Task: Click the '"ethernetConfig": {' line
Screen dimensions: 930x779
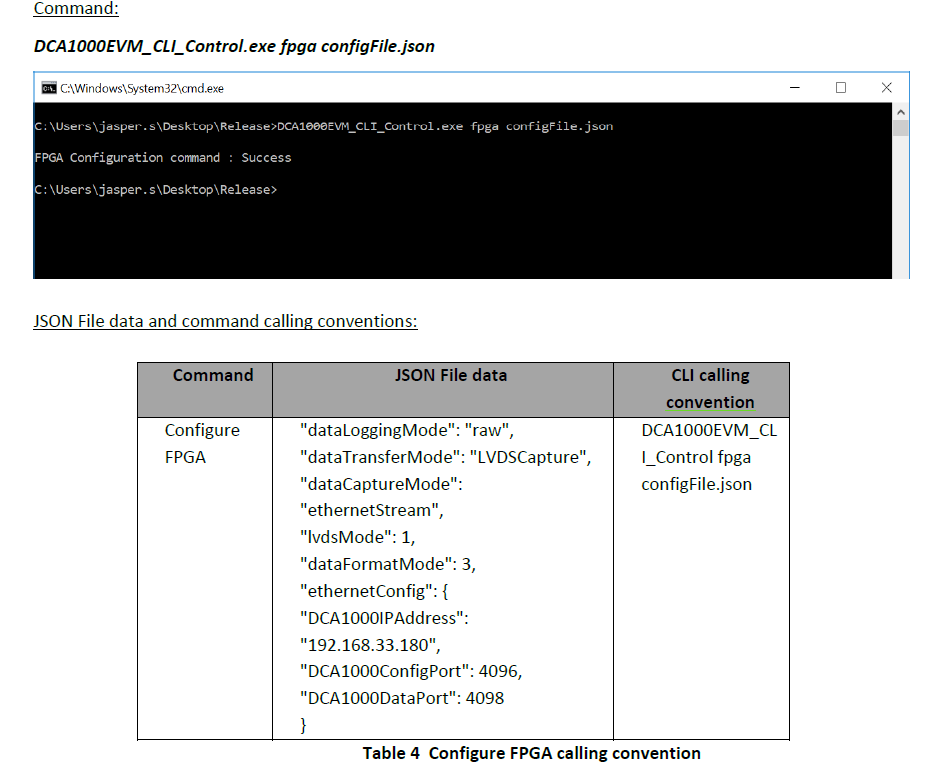Action: [374, 591]
